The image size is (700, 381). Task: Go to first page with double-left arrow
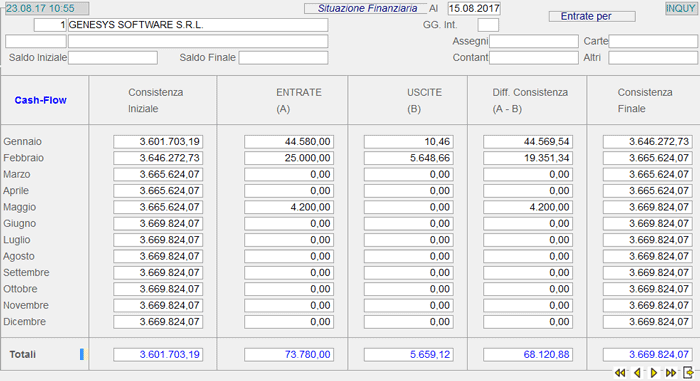point(620,373)
